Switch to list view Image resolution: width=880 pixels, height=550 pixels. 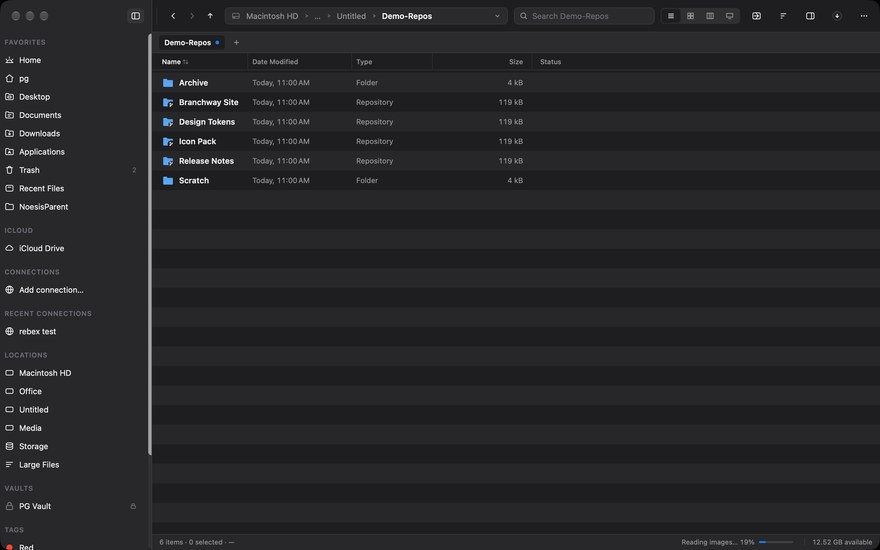[x=671, y=16]
